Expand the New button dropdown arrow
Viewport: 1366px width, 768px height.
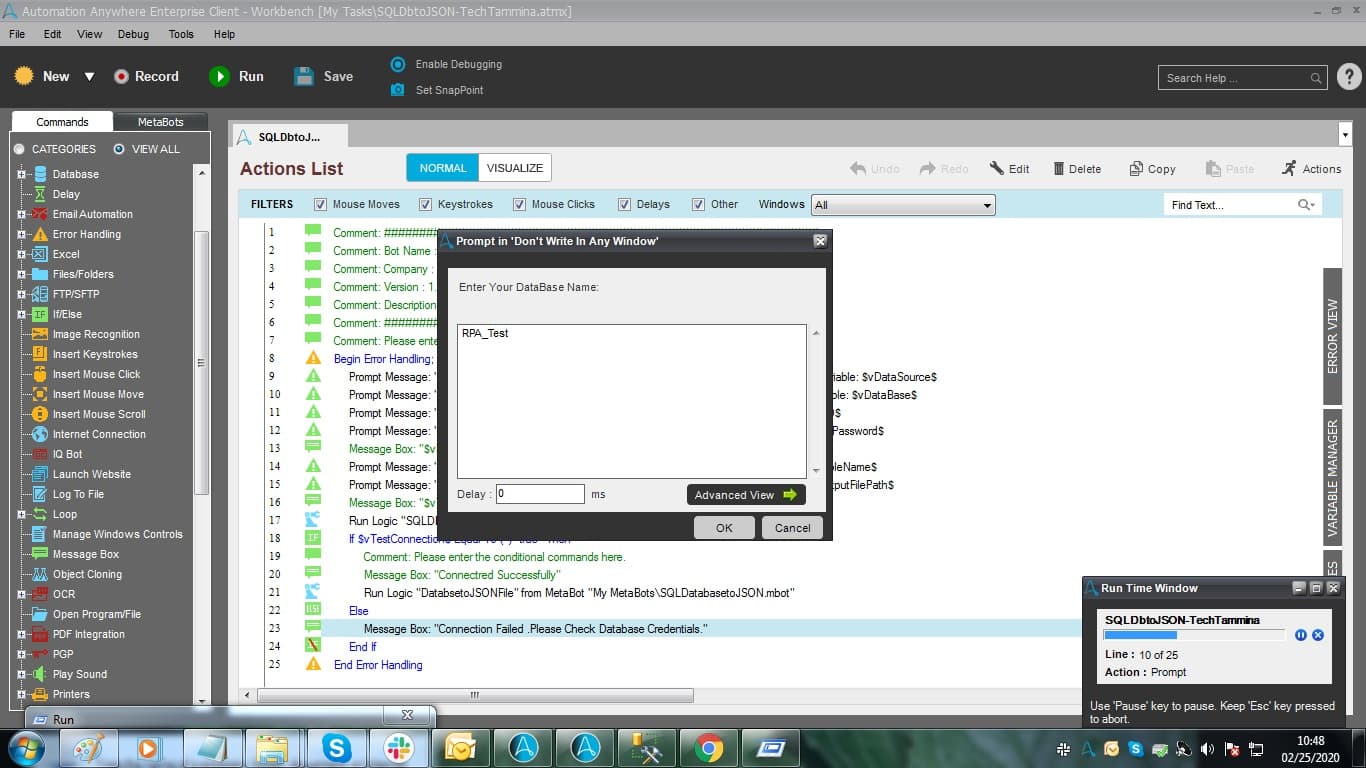point(89,76)
